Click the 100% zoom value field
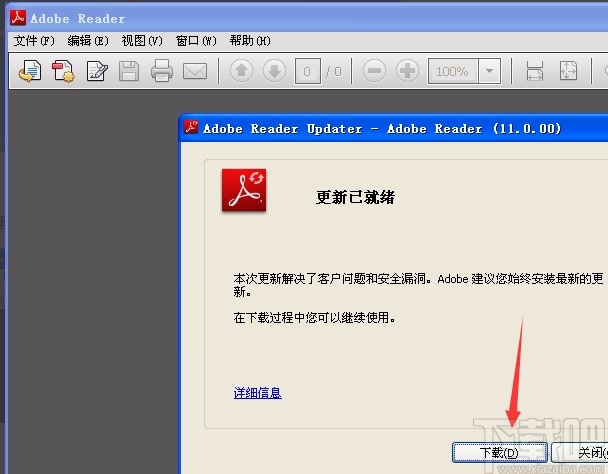 [453, 71]
